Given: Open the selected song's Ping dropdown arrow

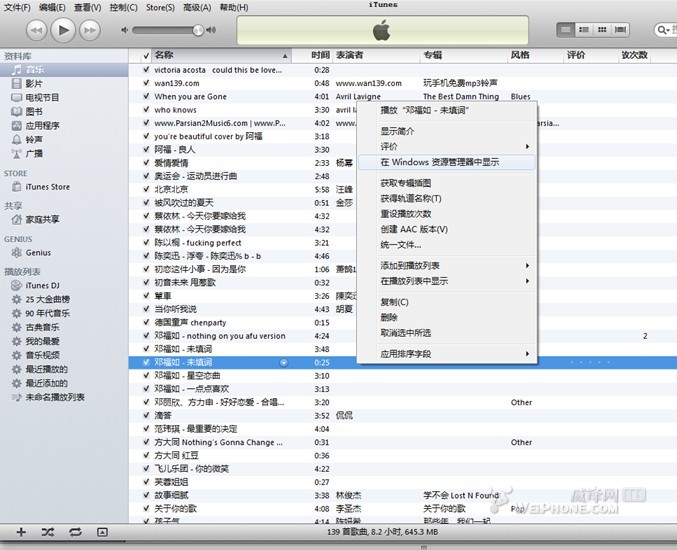Looking at the screenshot, I should (284, 363).
